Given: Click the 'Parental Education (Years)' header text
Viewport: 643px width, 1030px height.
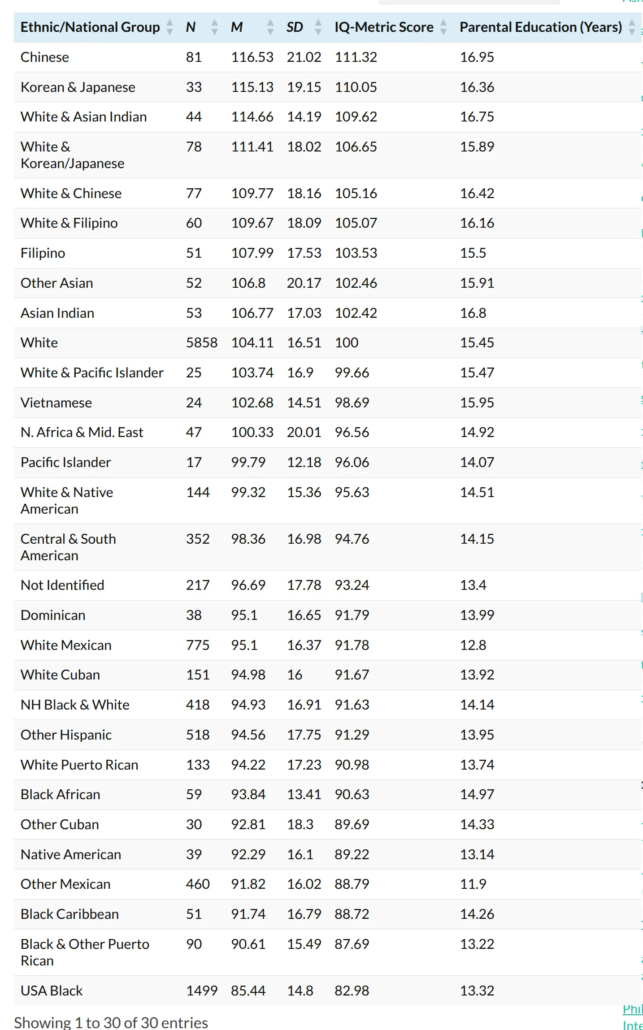Looking at the screenshot, I should coord(540,27).
